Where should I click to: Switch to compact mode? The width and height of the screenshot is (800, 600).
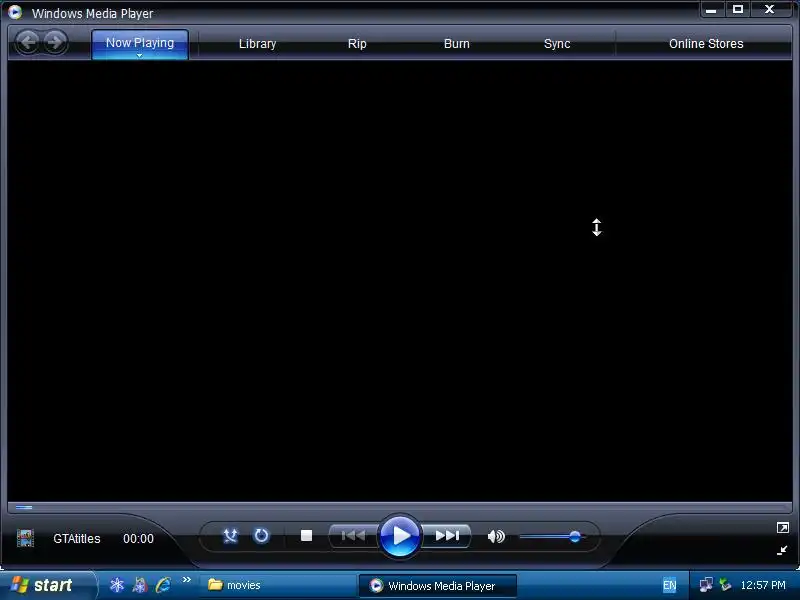[x=782, y=550]
